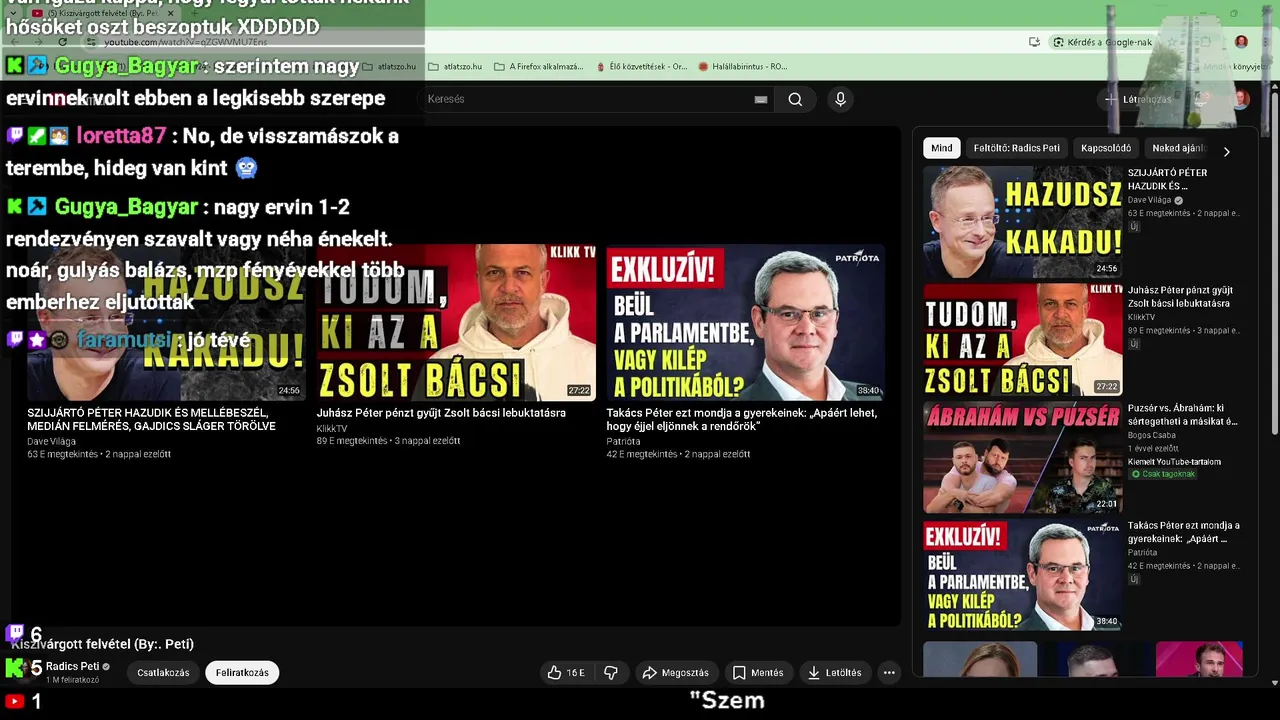Click the Feliratkozás subscribe button
This screenshot has height=720, width=1280.
pos(242,673)
